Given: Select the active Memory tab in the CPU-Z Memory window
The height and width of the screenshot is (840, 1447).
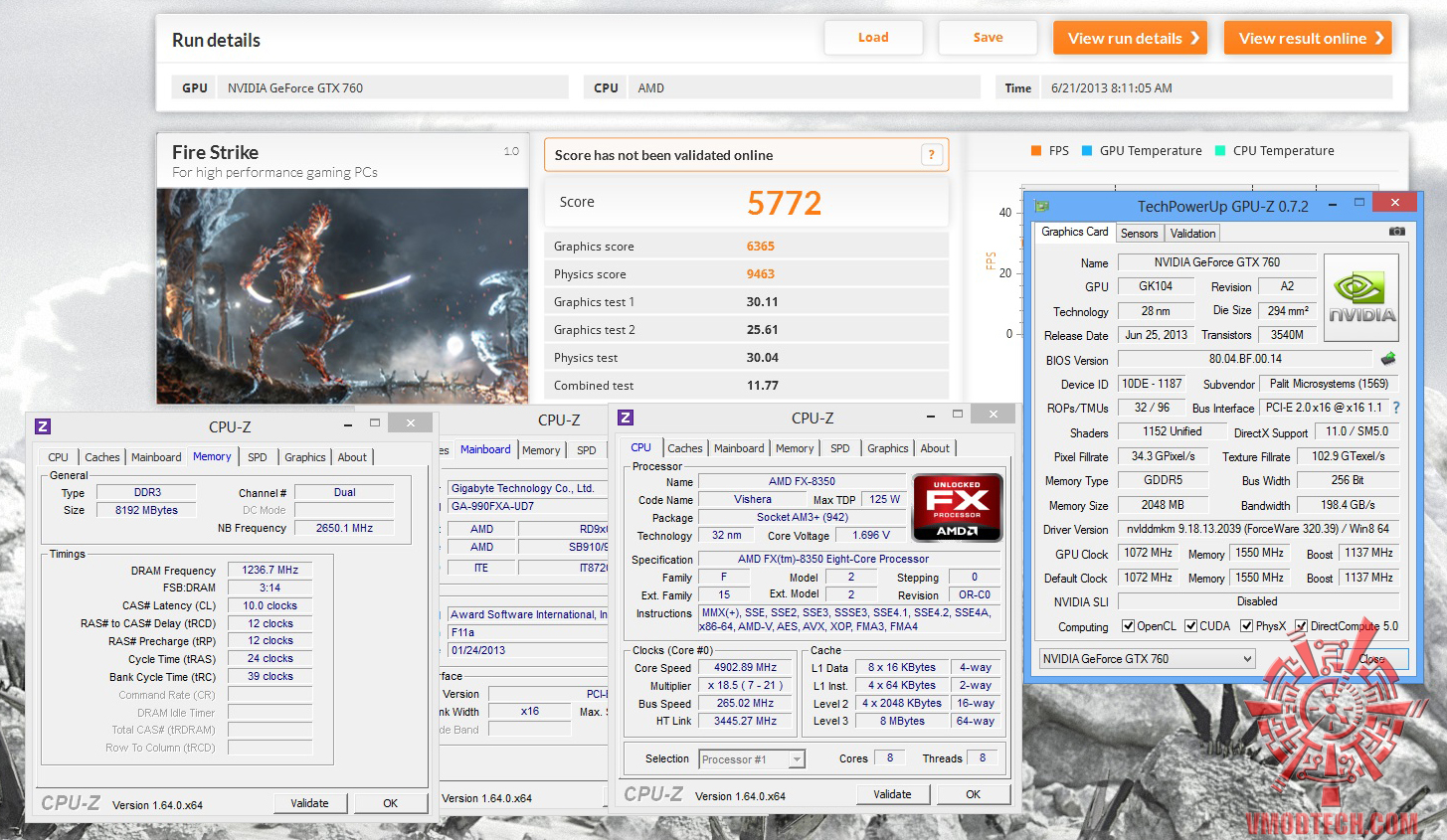Looking at the screenshot, I should (x=212, y=456).
